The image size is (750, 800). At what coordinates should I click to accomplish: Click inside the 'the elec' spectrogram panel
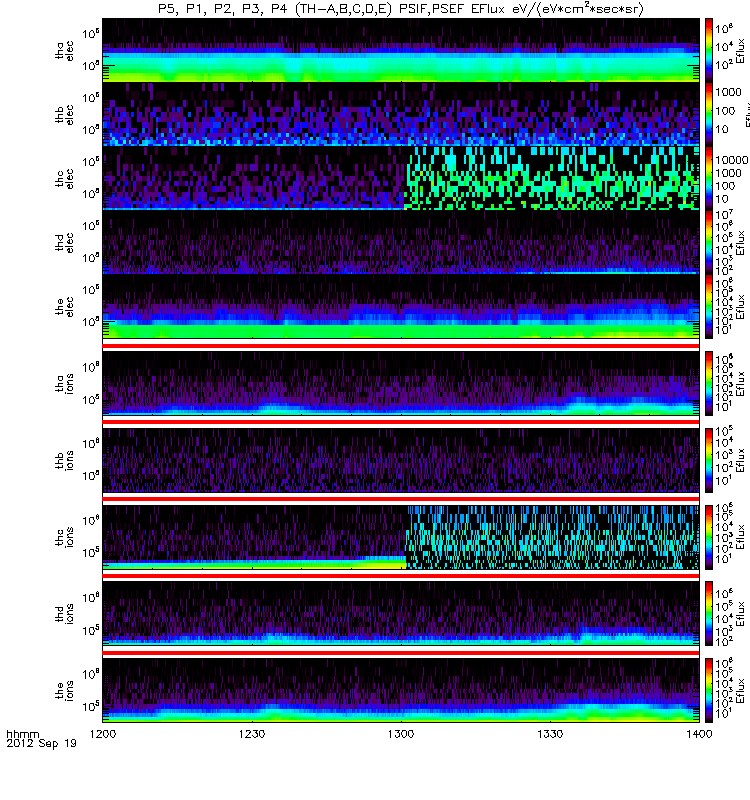(401, 307)
